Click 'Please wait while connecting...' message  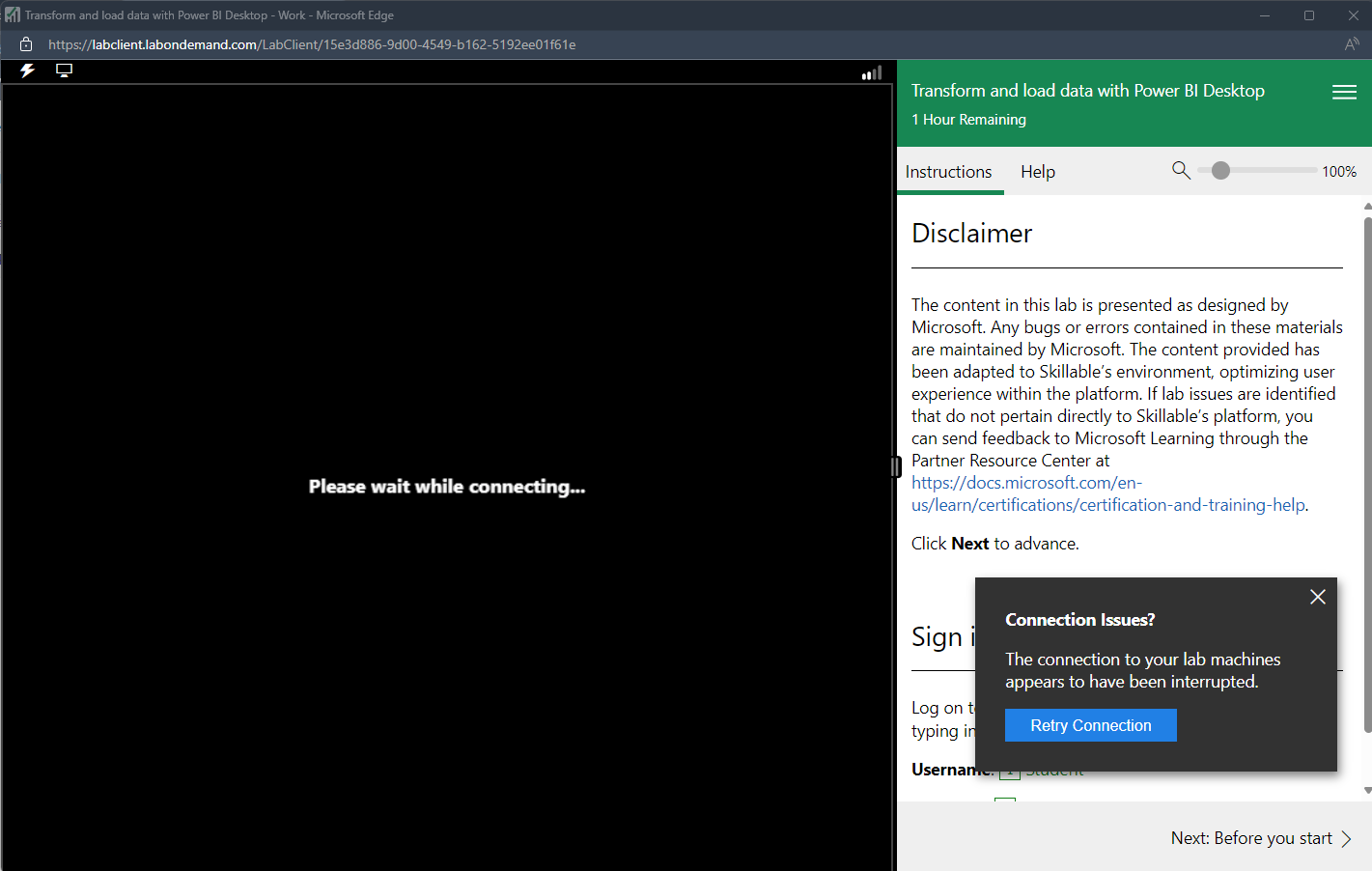[447, 487]
